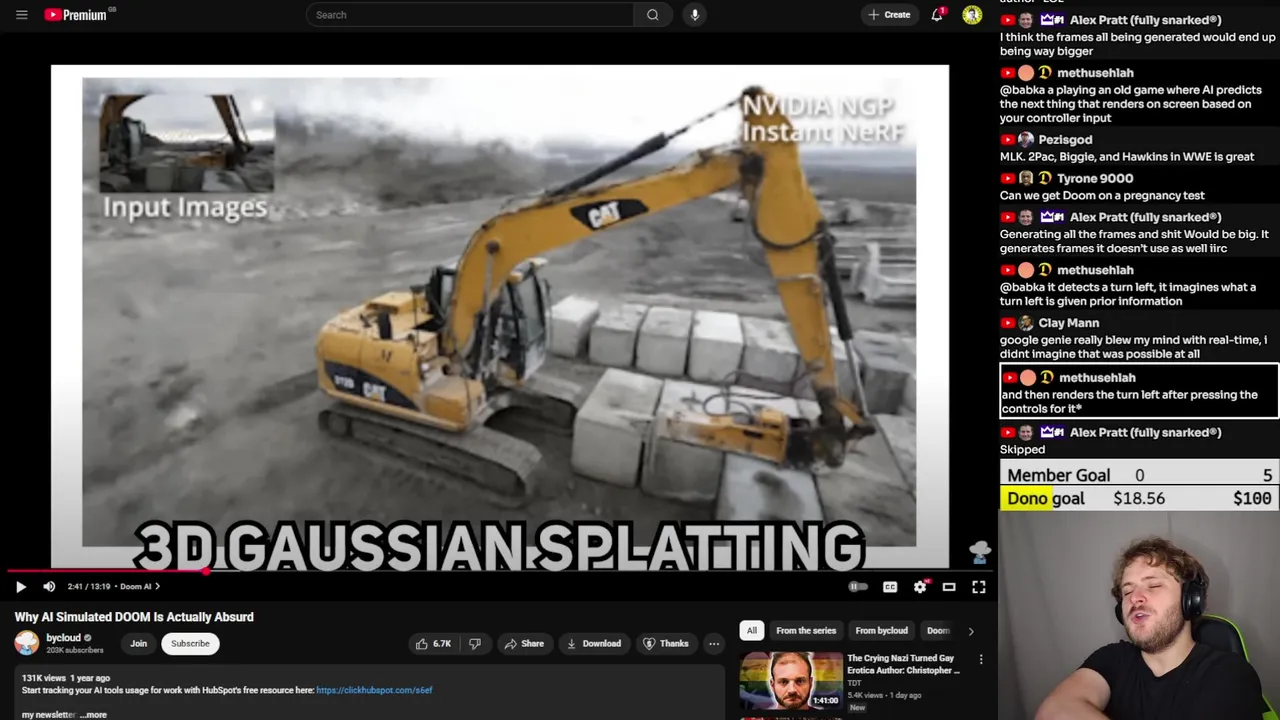
Task: Switch to theater mode
Action: pos(949,587)
